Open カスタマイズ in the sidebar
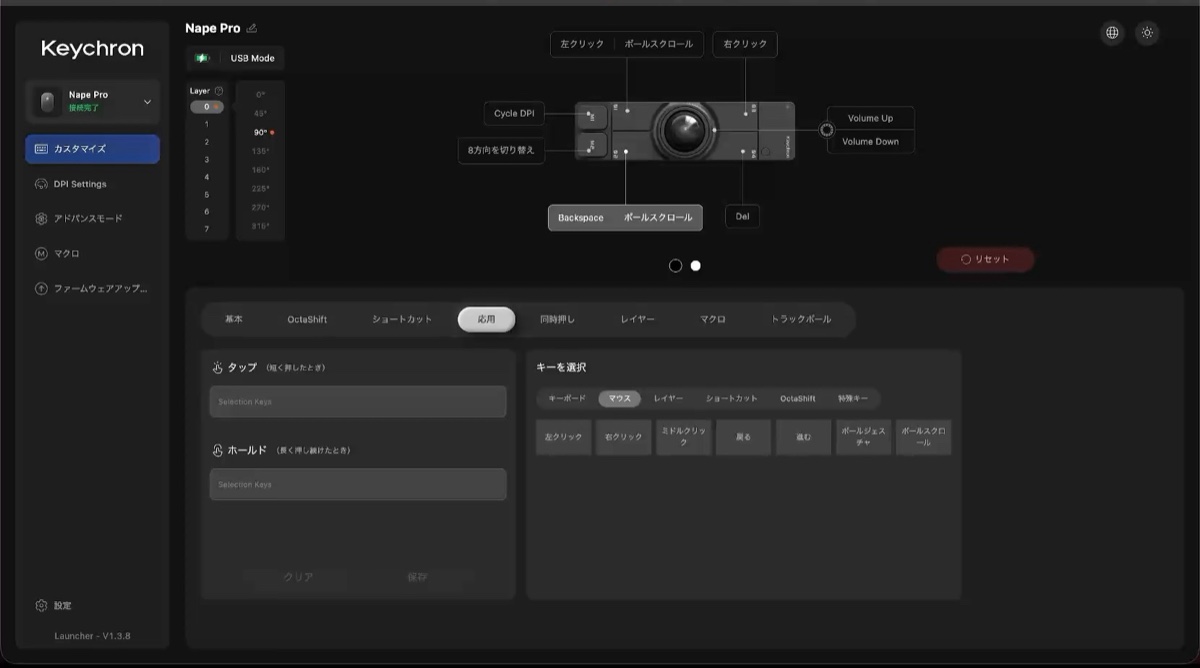1200x668 pixels. click(92, 149)
